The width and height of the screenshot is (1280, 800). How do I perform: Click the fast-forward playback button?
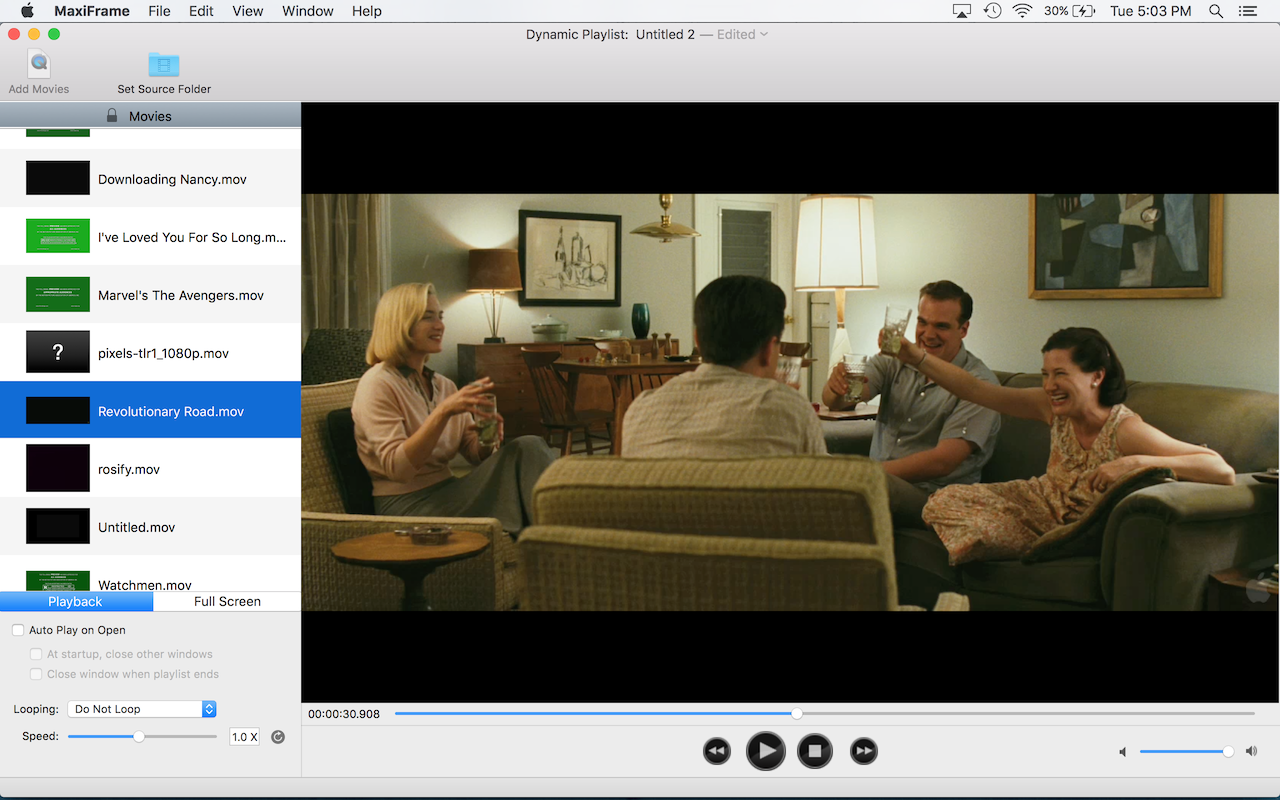pyautogui.click(x=864, y=751)
